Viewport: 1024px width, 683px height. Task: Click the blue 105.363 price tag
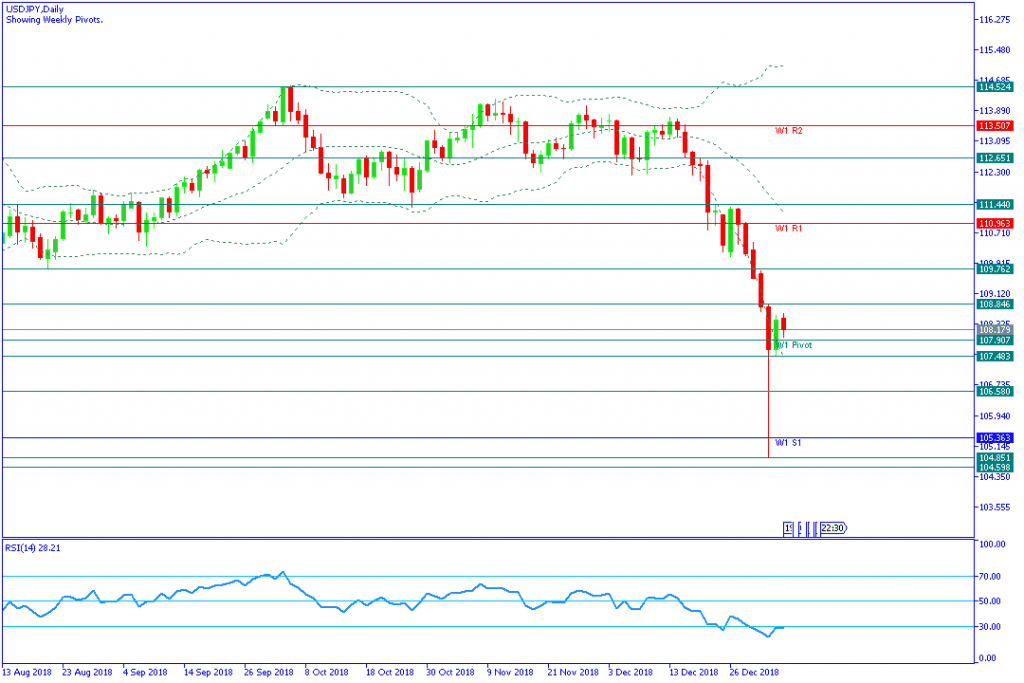coord(995,438)
